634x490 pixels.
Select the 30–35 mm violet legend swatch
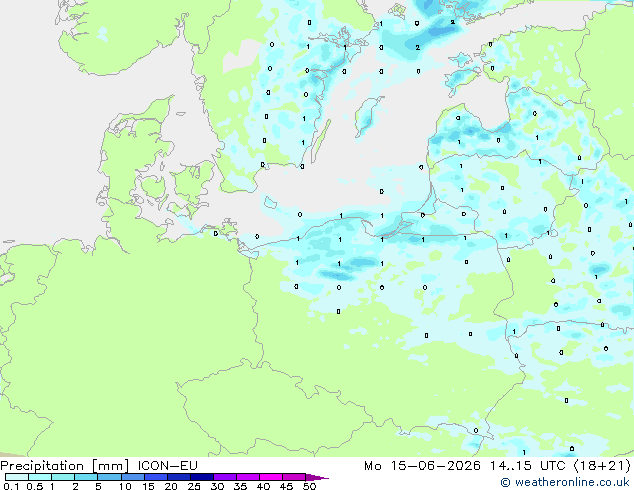coord(225,477)
